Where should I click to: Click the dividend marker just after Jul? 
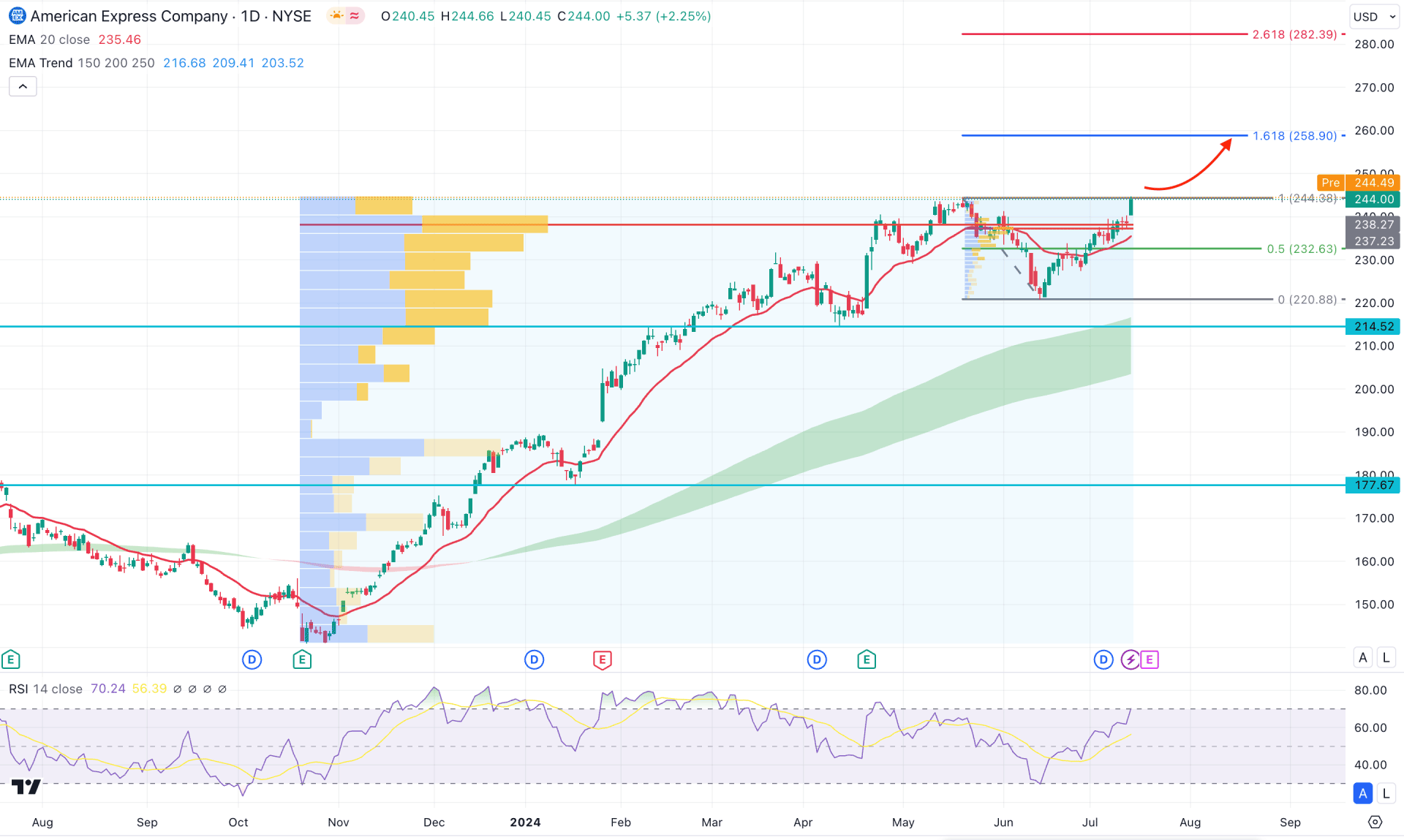pyautogui.click(x=1103, y=660)
